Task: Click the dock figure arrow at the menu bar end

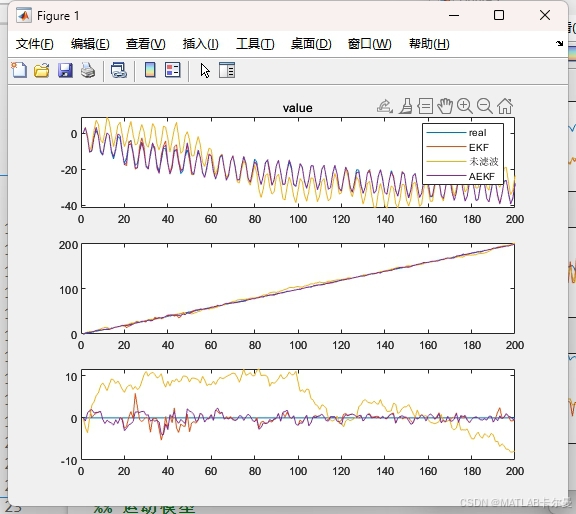Action: (559, 43)
